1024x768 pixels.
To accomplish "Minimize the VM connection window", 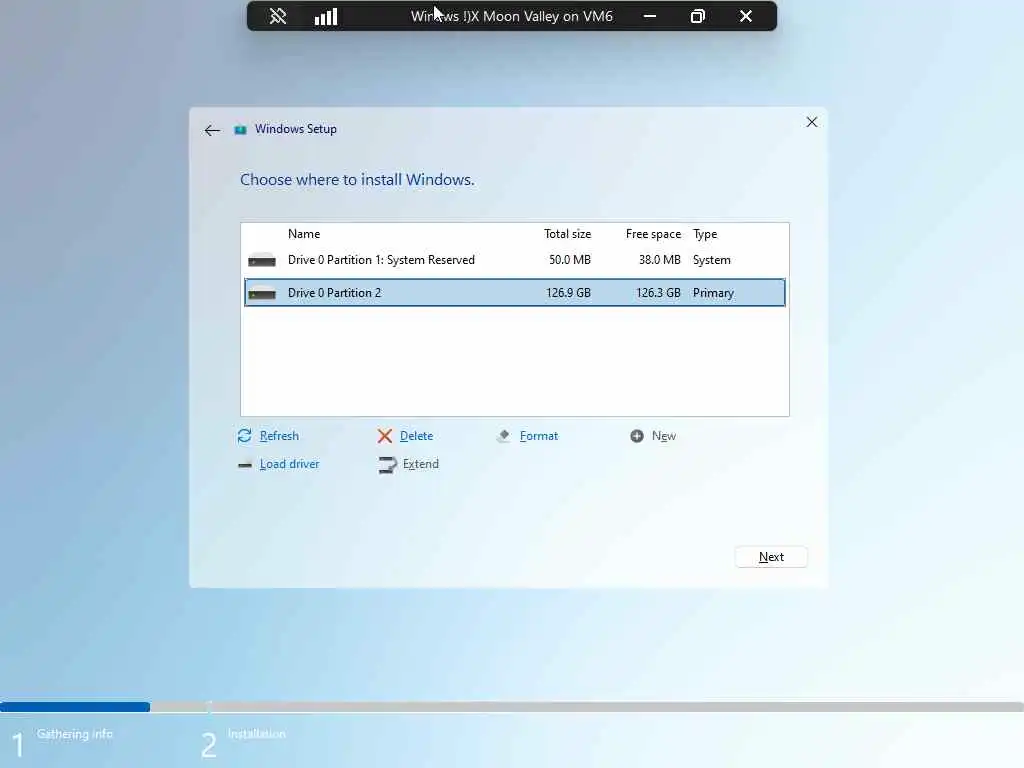I will pyautogui.click(x=650, y=16).
